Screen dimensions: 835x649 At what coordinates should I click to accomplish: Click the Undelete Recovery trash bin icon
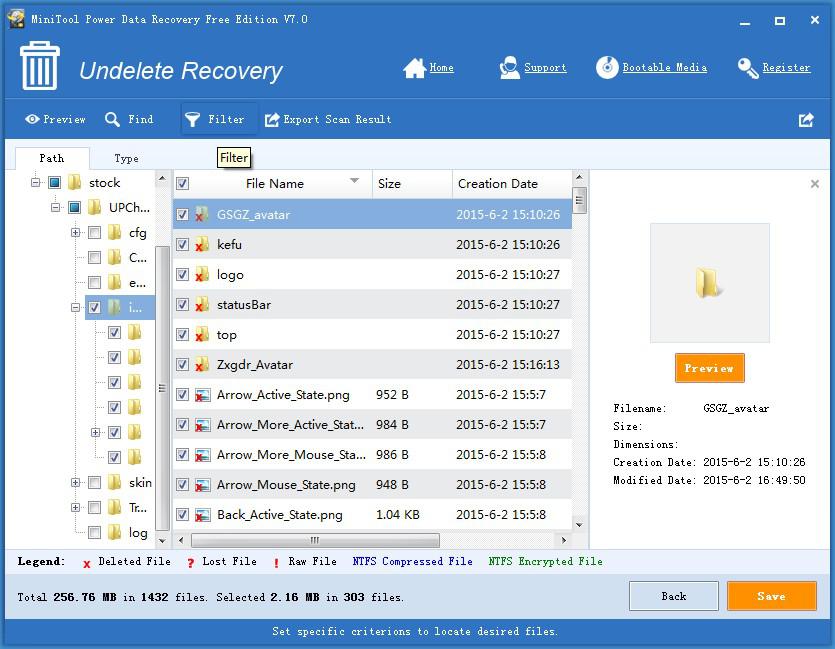tap(40, 66)
